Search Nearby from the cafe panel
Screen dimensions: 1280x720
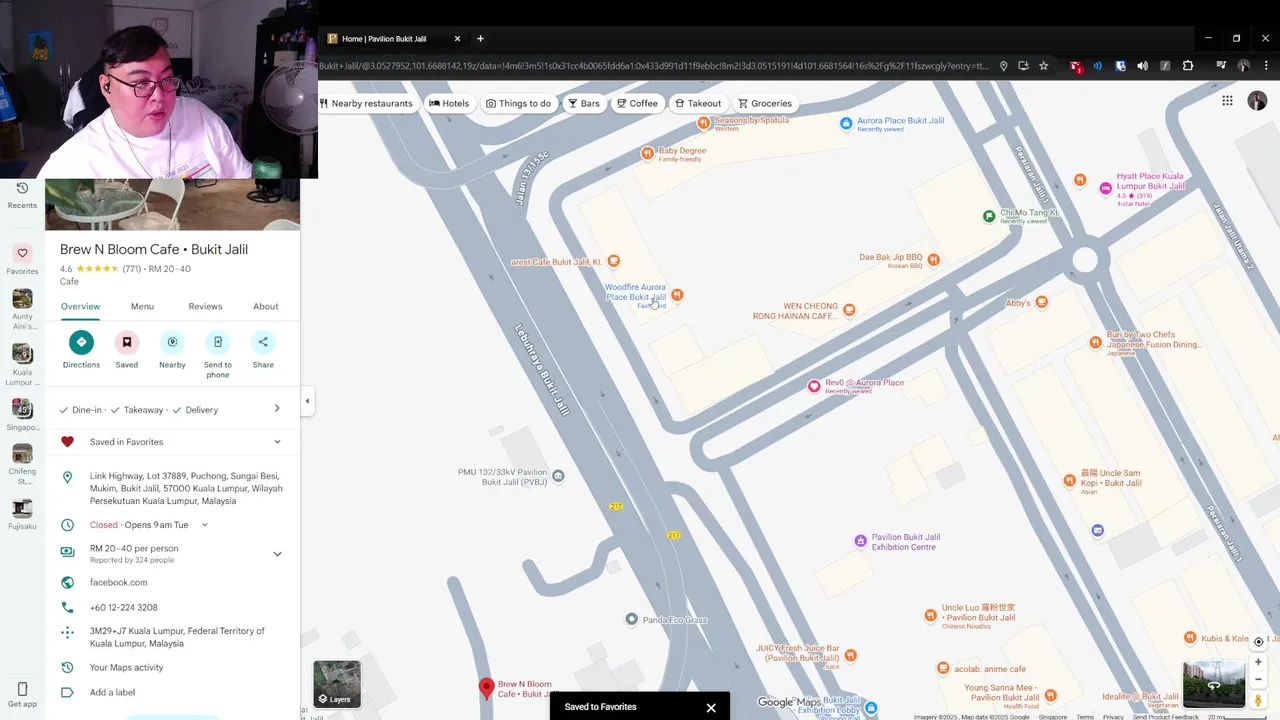(172, 349)
